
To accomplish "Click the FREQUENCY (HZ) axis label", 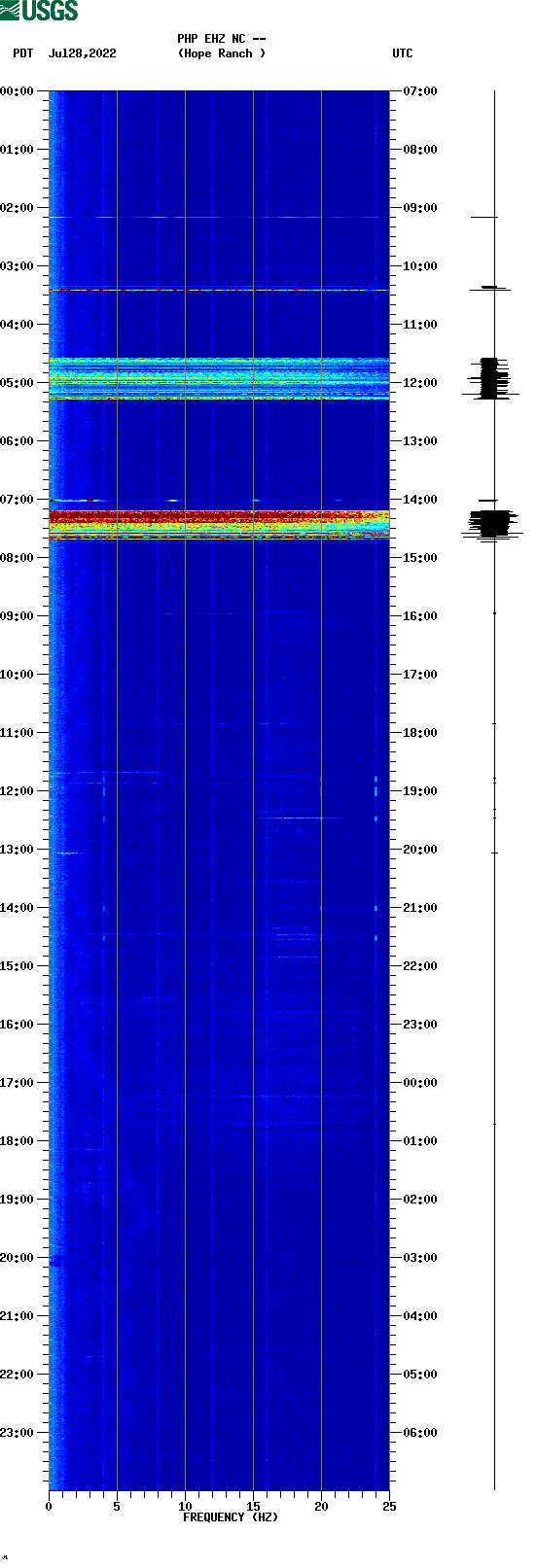I will (x=231, y=1517).
